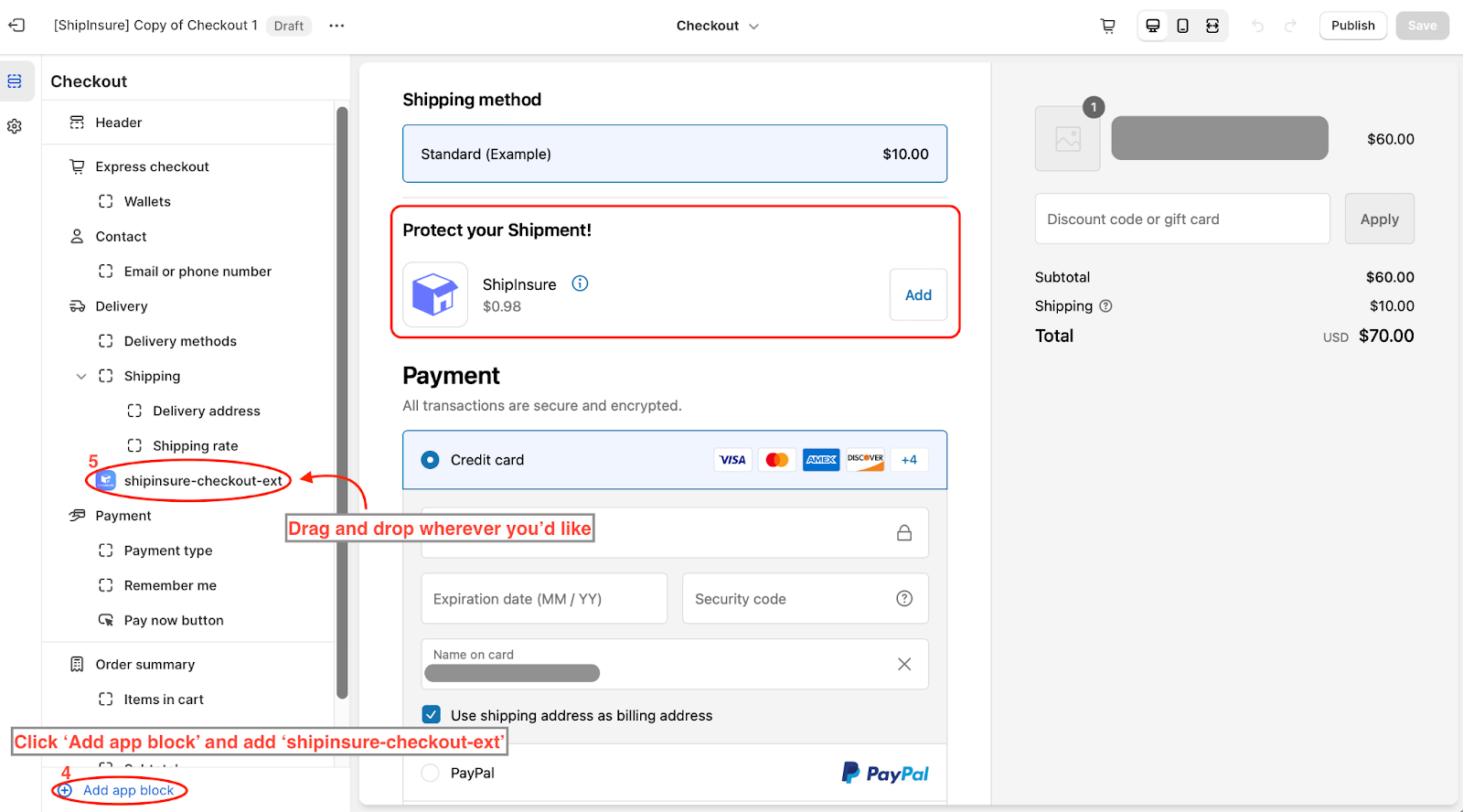Screen dimensions: 1463x812
Task: Click the Draft status badge
Action: (x=289, y=26)
